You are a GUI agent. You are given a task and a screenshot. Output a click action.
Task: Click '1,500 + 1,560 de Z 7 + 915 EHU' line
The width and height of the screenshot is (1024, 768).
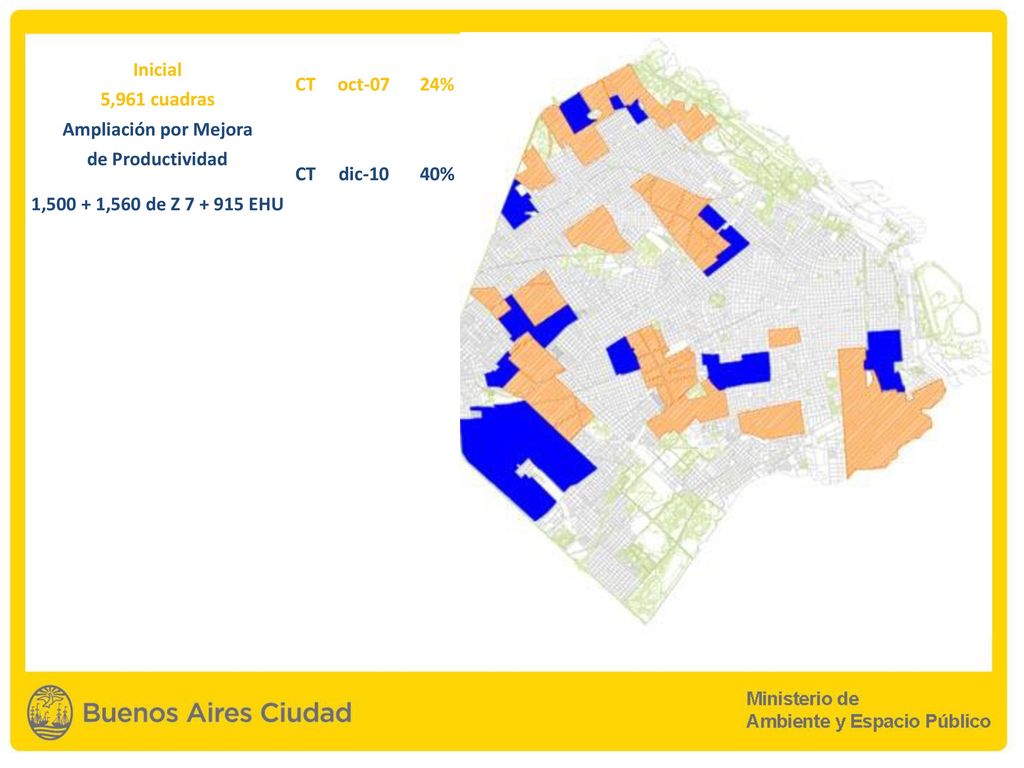(x=157, y=204)
